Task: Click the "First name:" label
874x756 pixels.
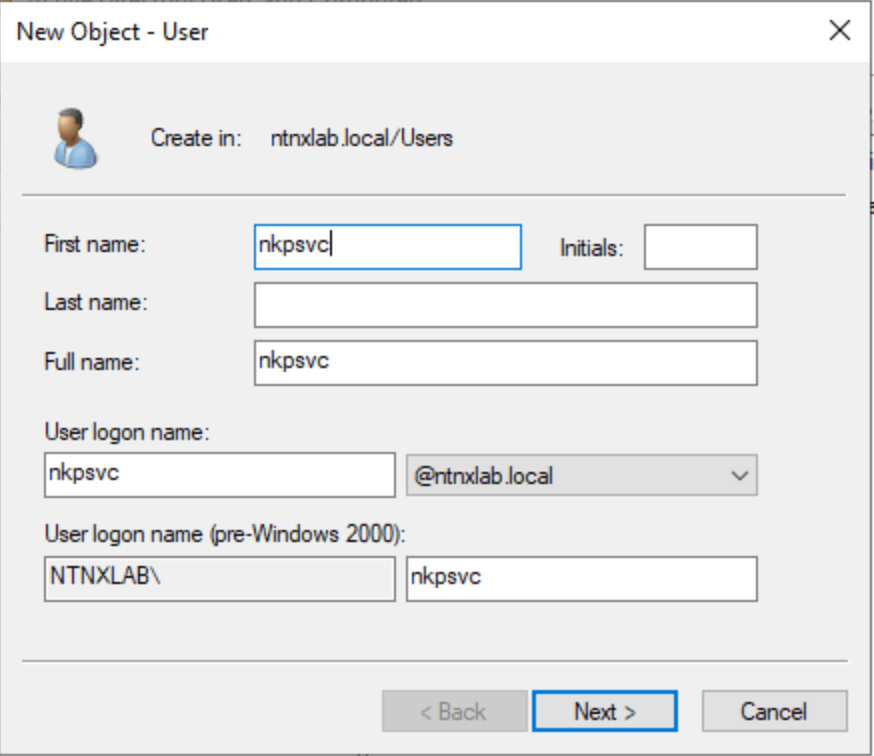Action: (x=95, y=244)
